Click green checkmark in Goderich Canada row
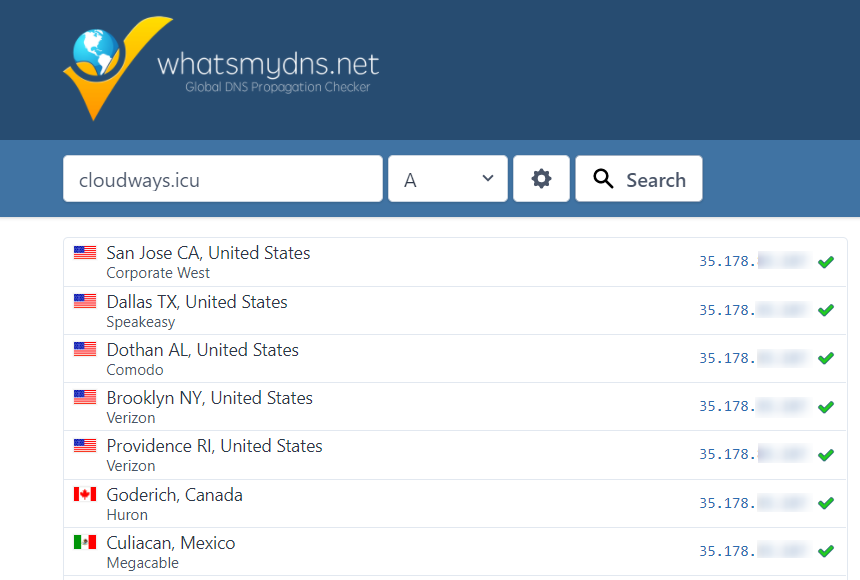 click(x=825, y=503)
